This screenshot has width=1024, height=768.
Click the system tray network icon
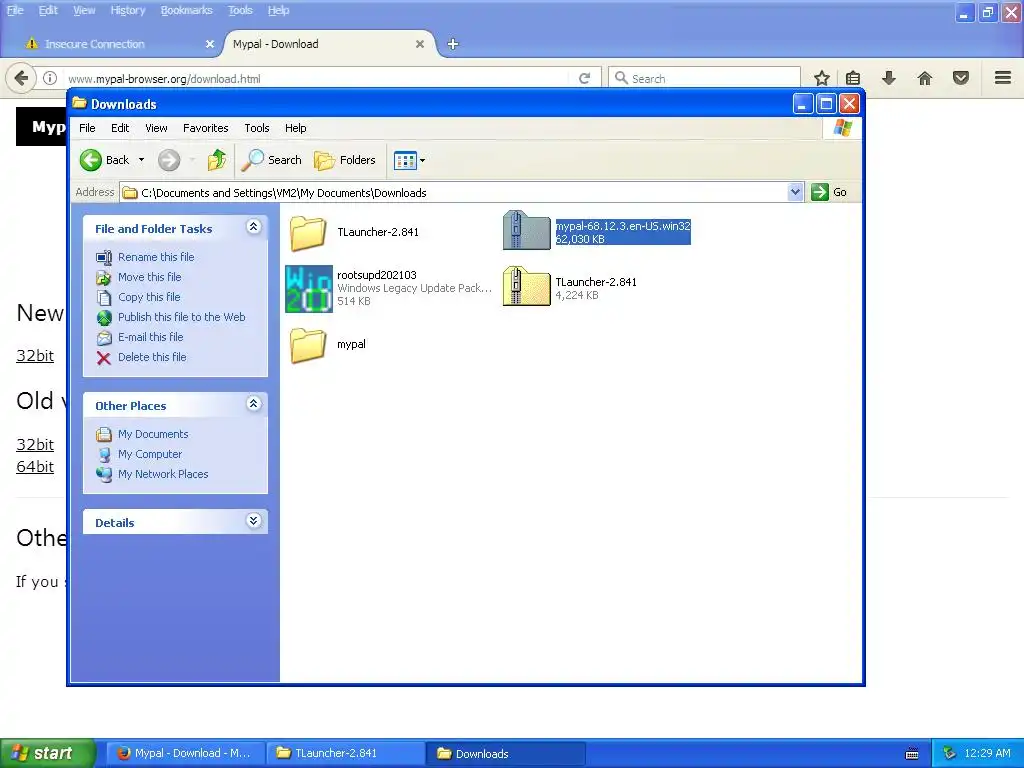(x=950, y=754)
